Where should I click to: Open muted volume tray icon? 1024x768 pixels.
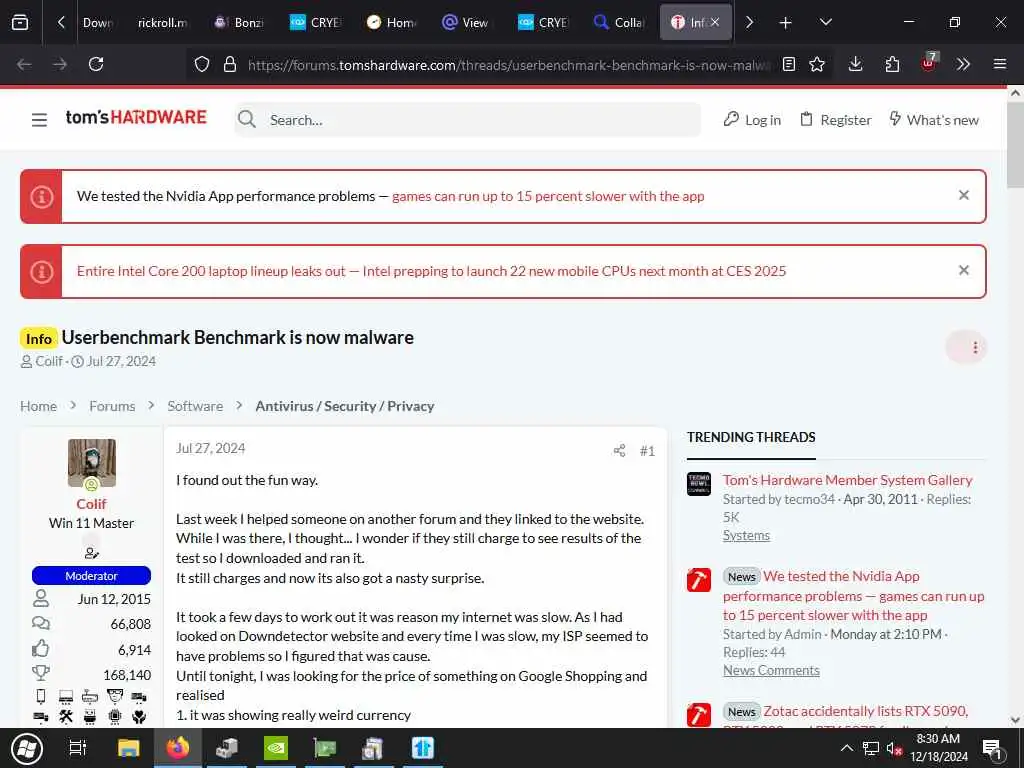pyautogui.click(x=894, y=748)
